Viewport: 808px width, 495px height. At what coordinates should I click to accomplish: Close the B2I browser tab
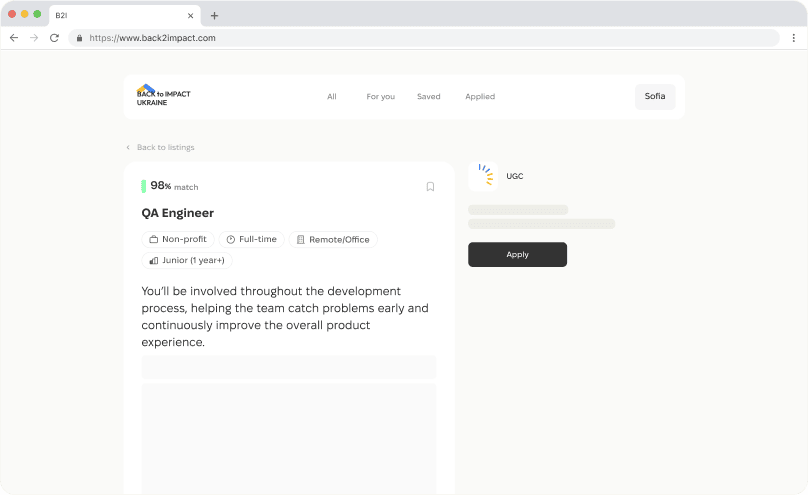[x=190, y=15]
